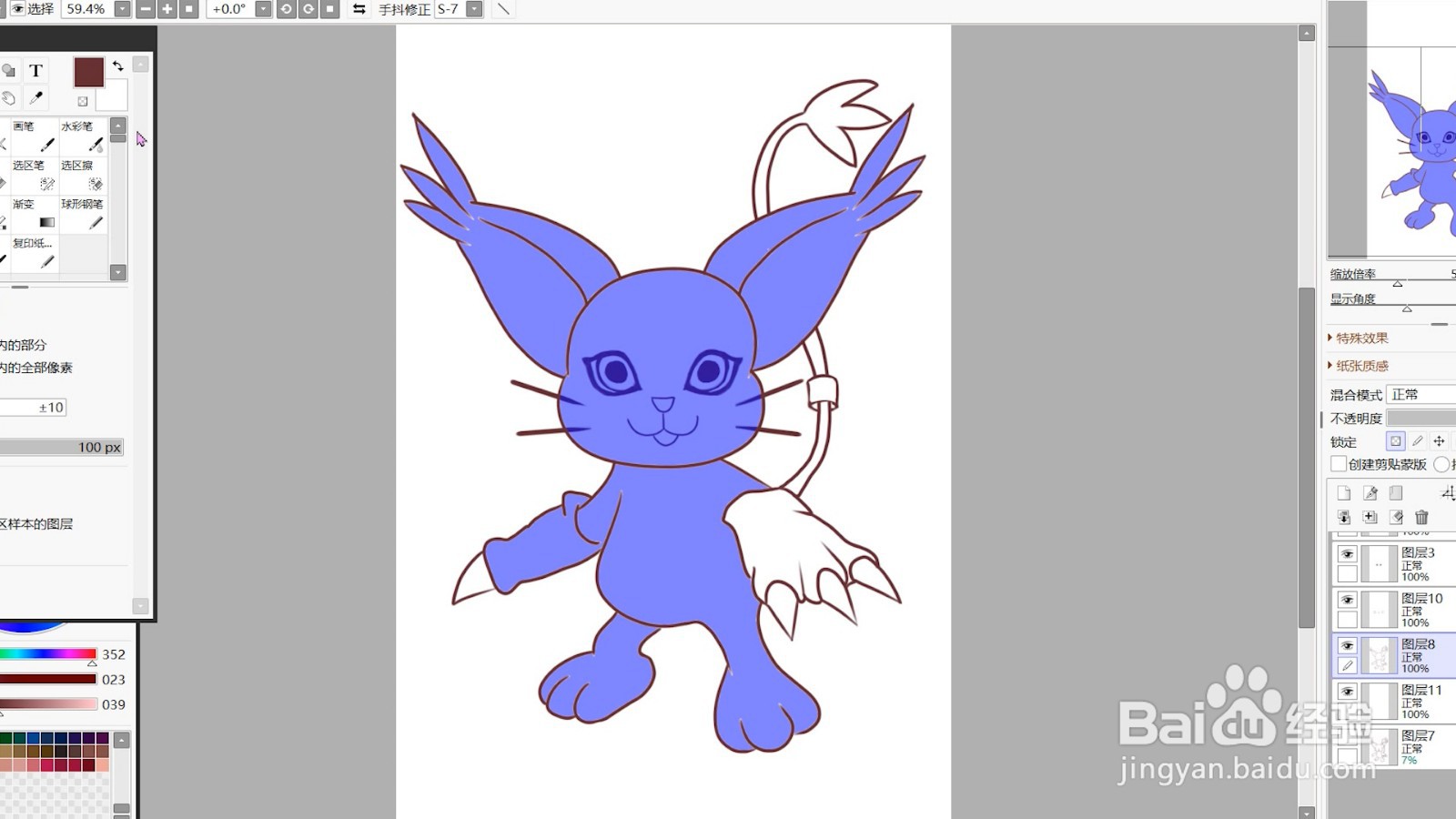The height and width of the screenshot is (819, 1456).
Task: Hide the 图层11 layer
Action: pos(1348,692)
